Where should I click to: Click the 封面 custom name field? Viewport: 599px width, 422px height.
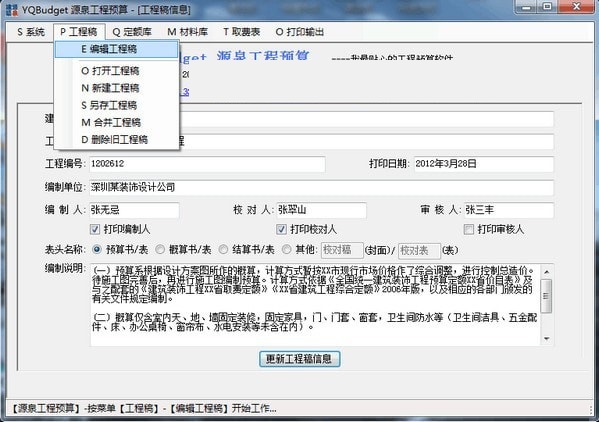pos(342,251)
